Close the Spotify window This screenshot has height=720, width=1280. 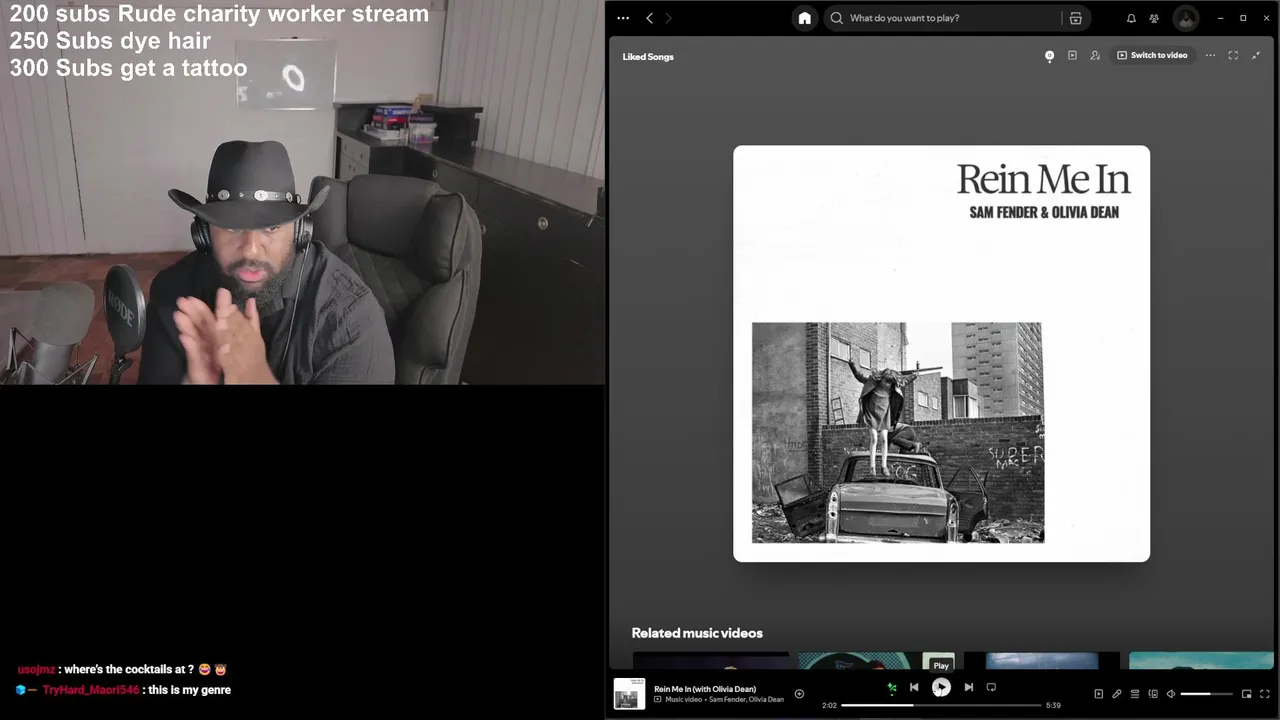(1266, 18)
